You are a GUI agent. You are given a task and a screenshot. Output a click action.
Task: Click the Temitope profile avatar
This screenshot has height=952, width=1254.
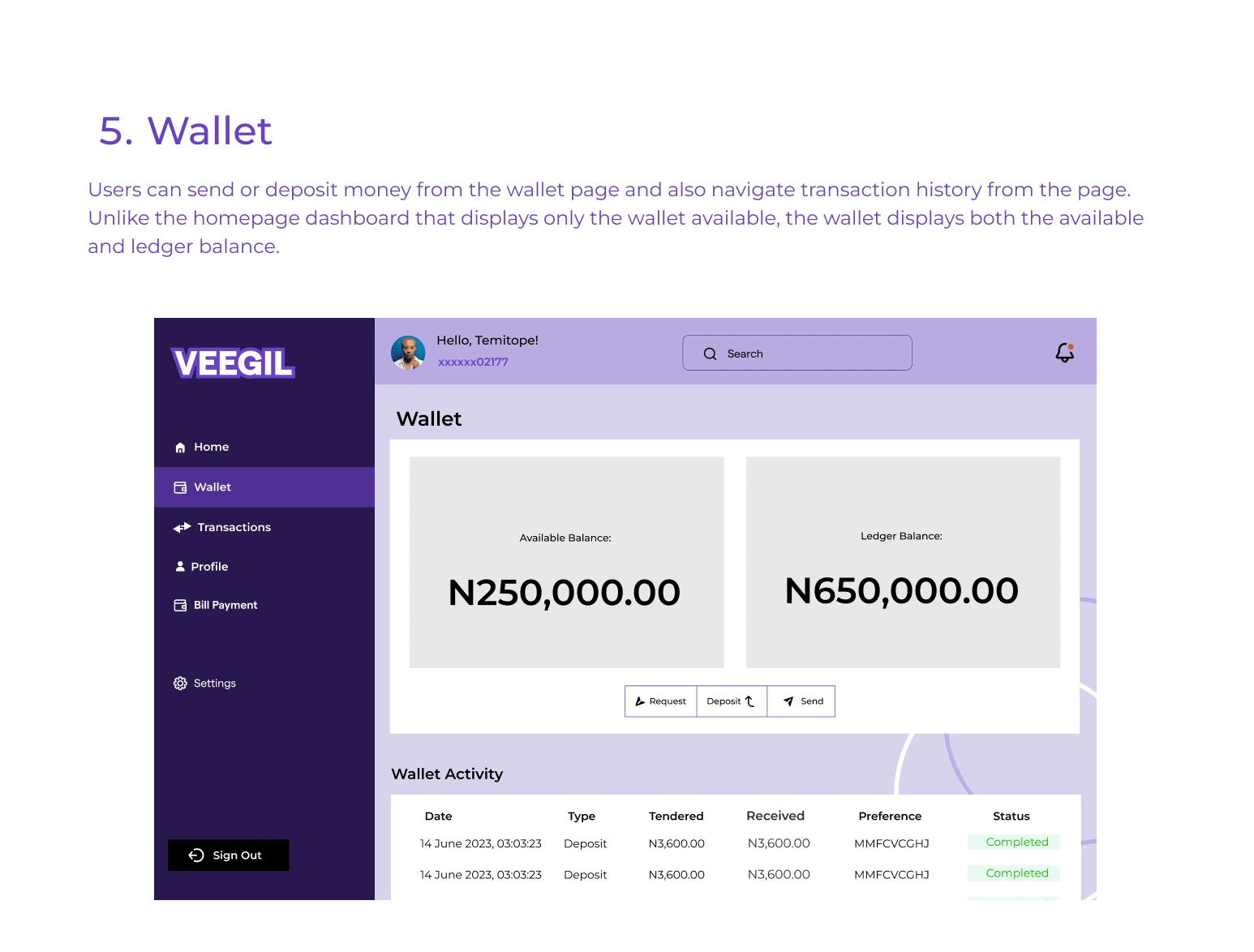coord(408,353)
